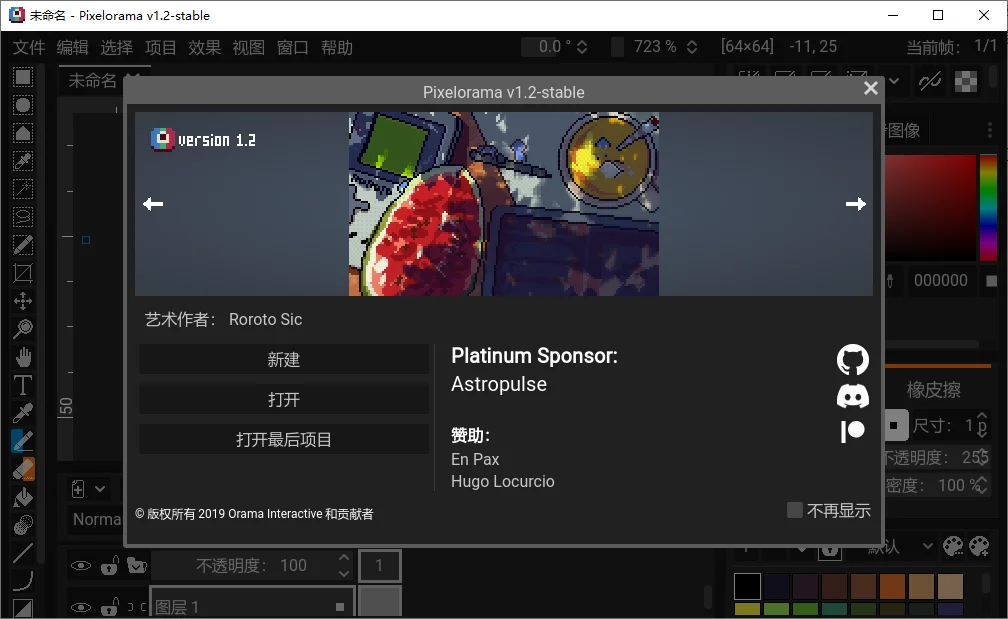Open the 效果 menu

click(x=204, y=48)
